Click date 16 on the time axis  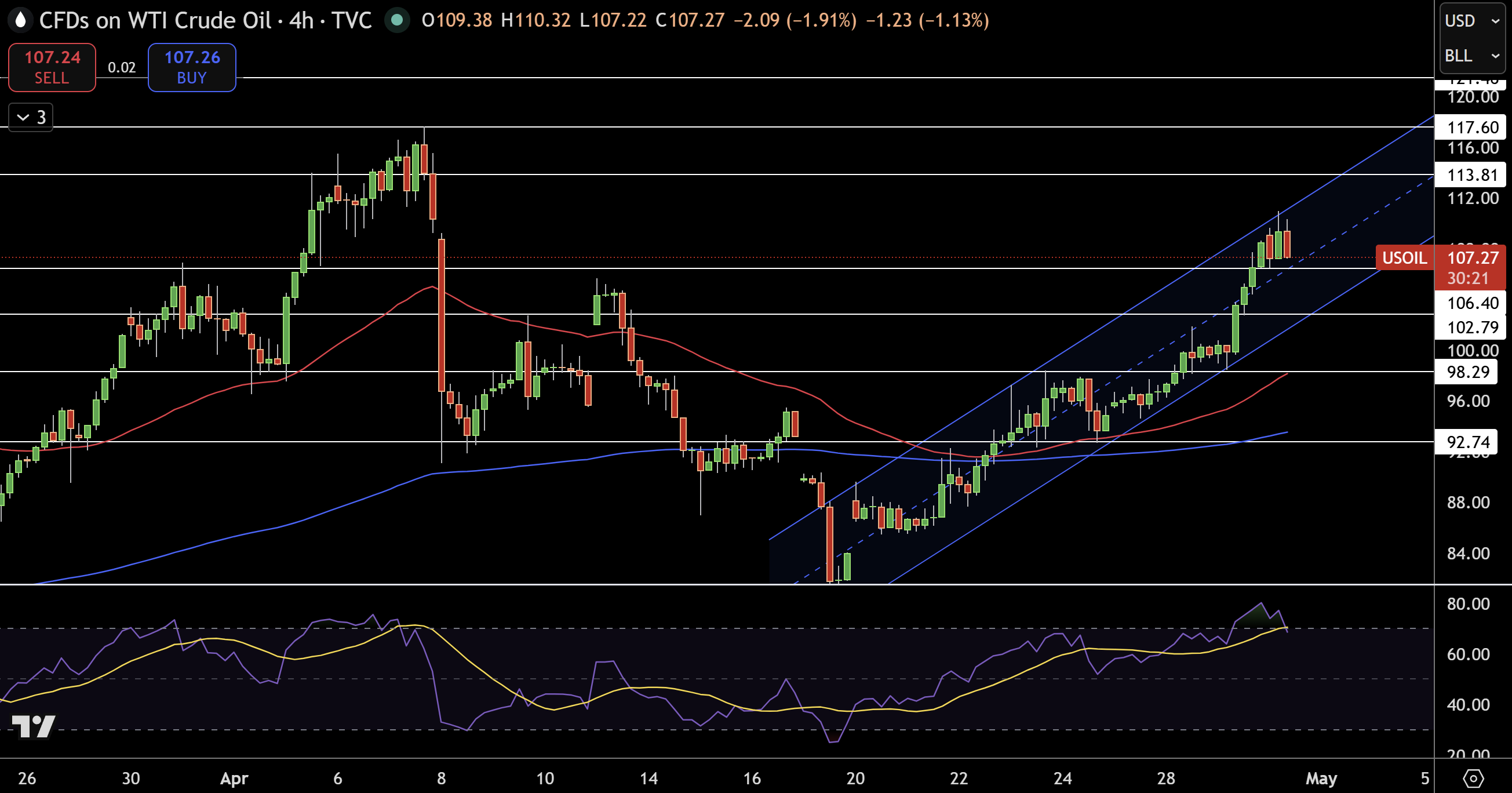point(752,779)
